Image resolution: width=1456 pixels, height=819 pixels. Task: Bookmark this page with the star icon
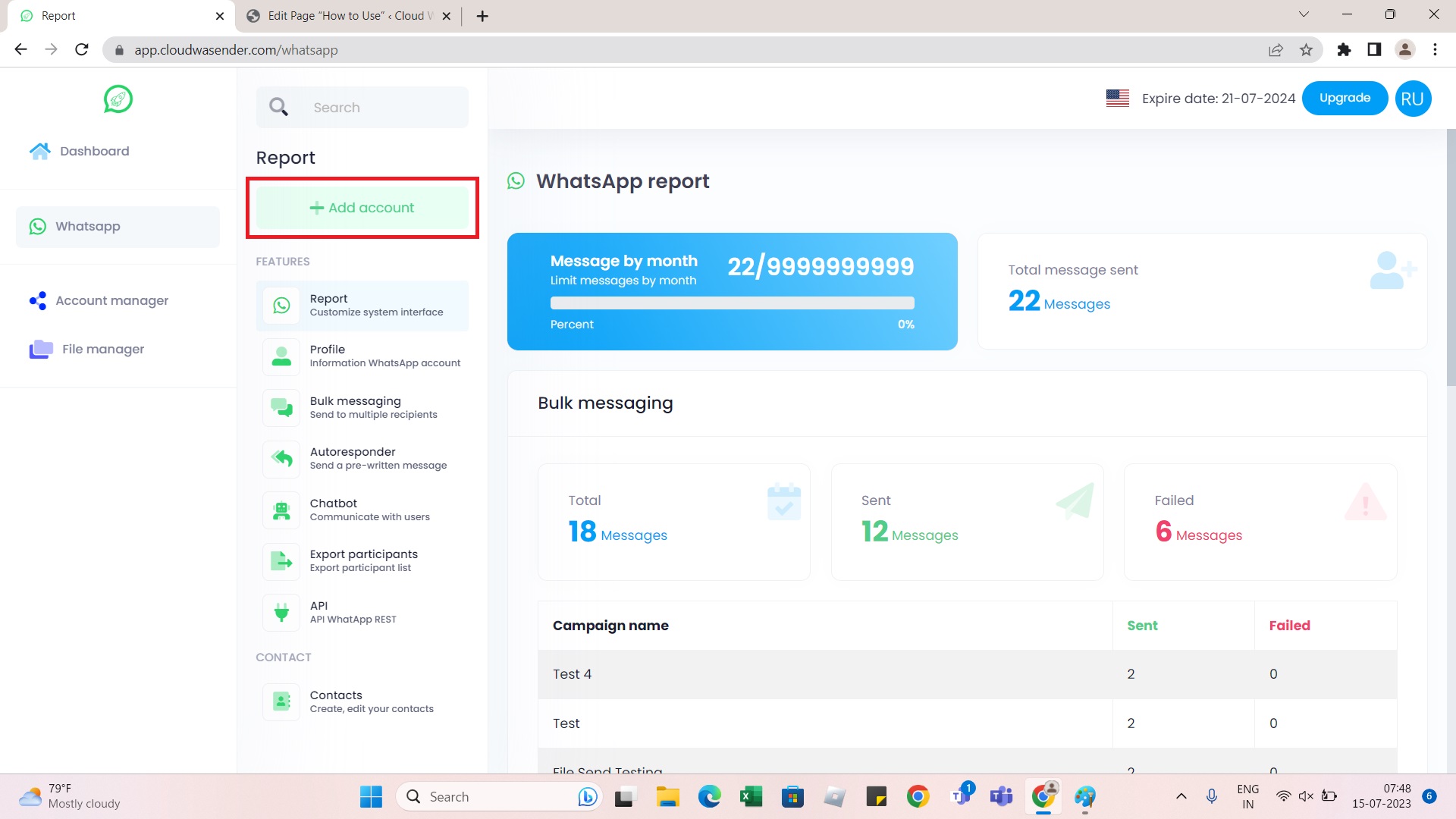[x=1306, y=50]
